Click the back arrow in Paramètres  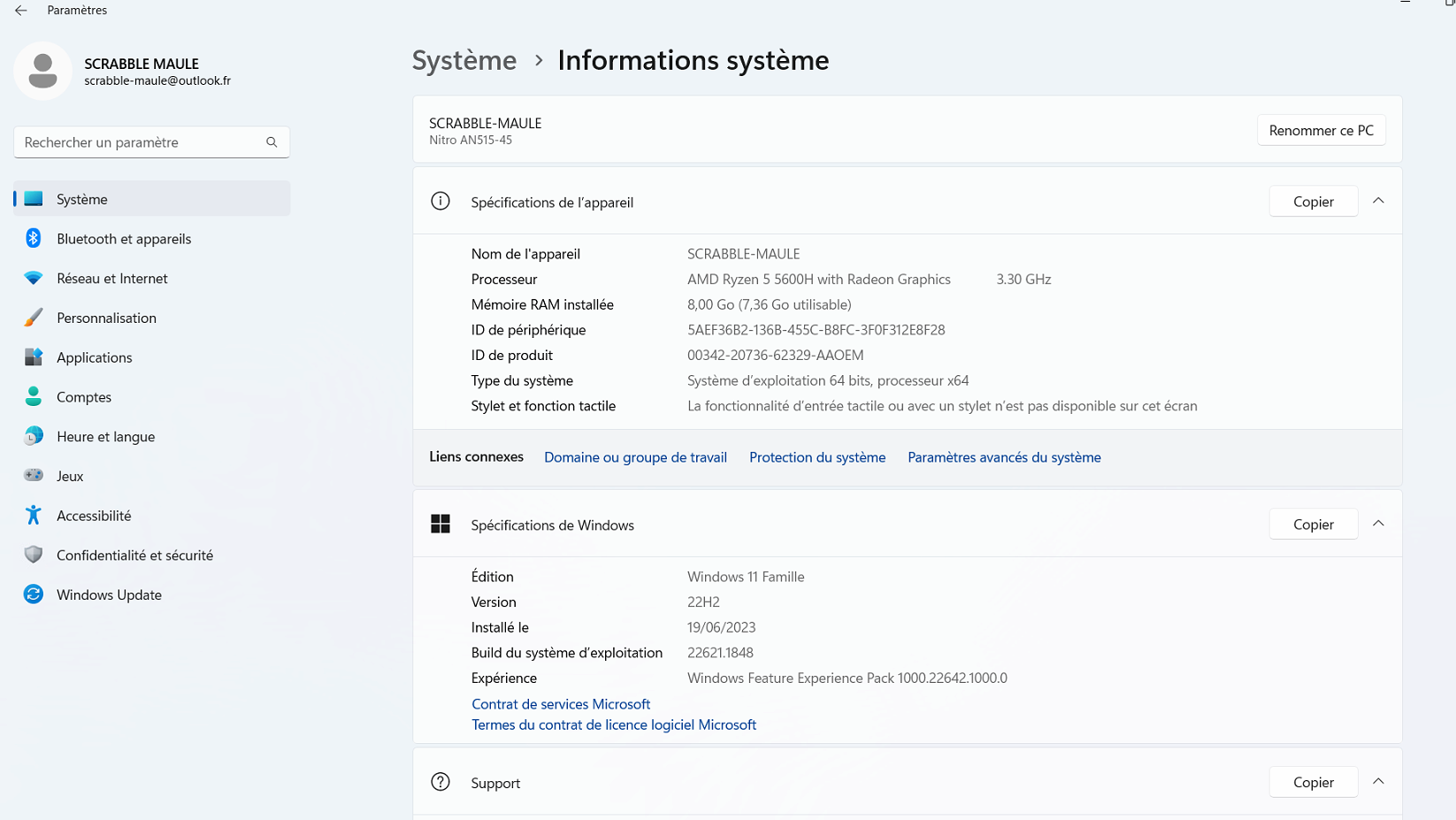point(21,11)
